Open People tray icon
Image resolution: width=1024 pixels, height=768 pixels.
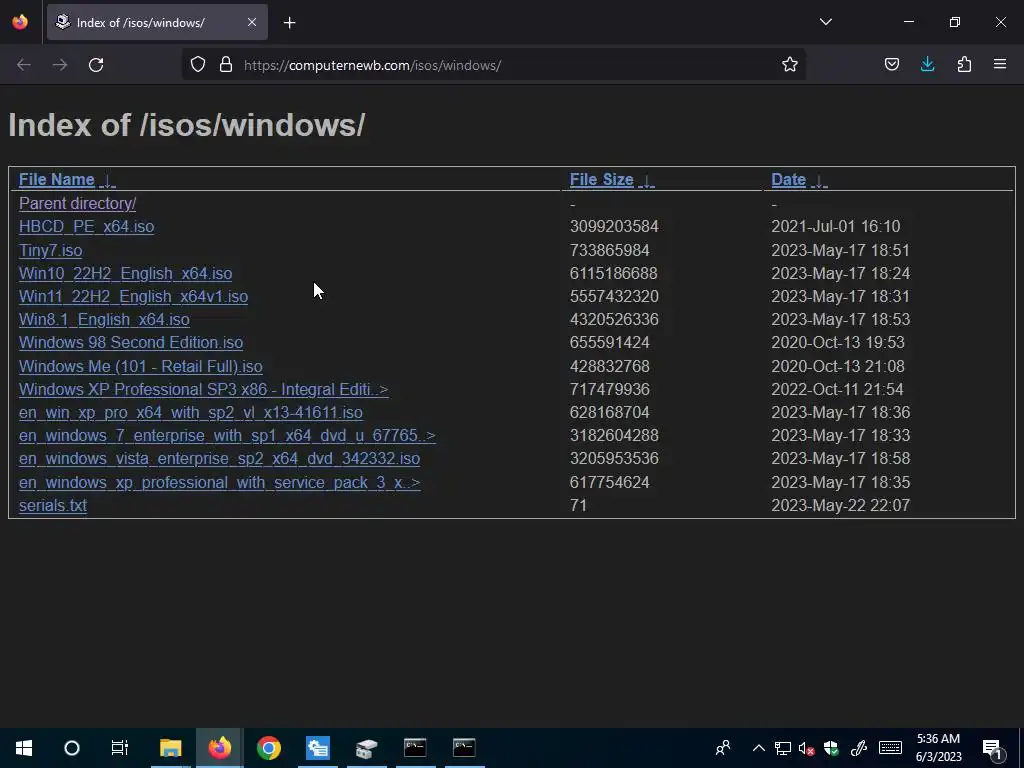(x=722, y=748)
